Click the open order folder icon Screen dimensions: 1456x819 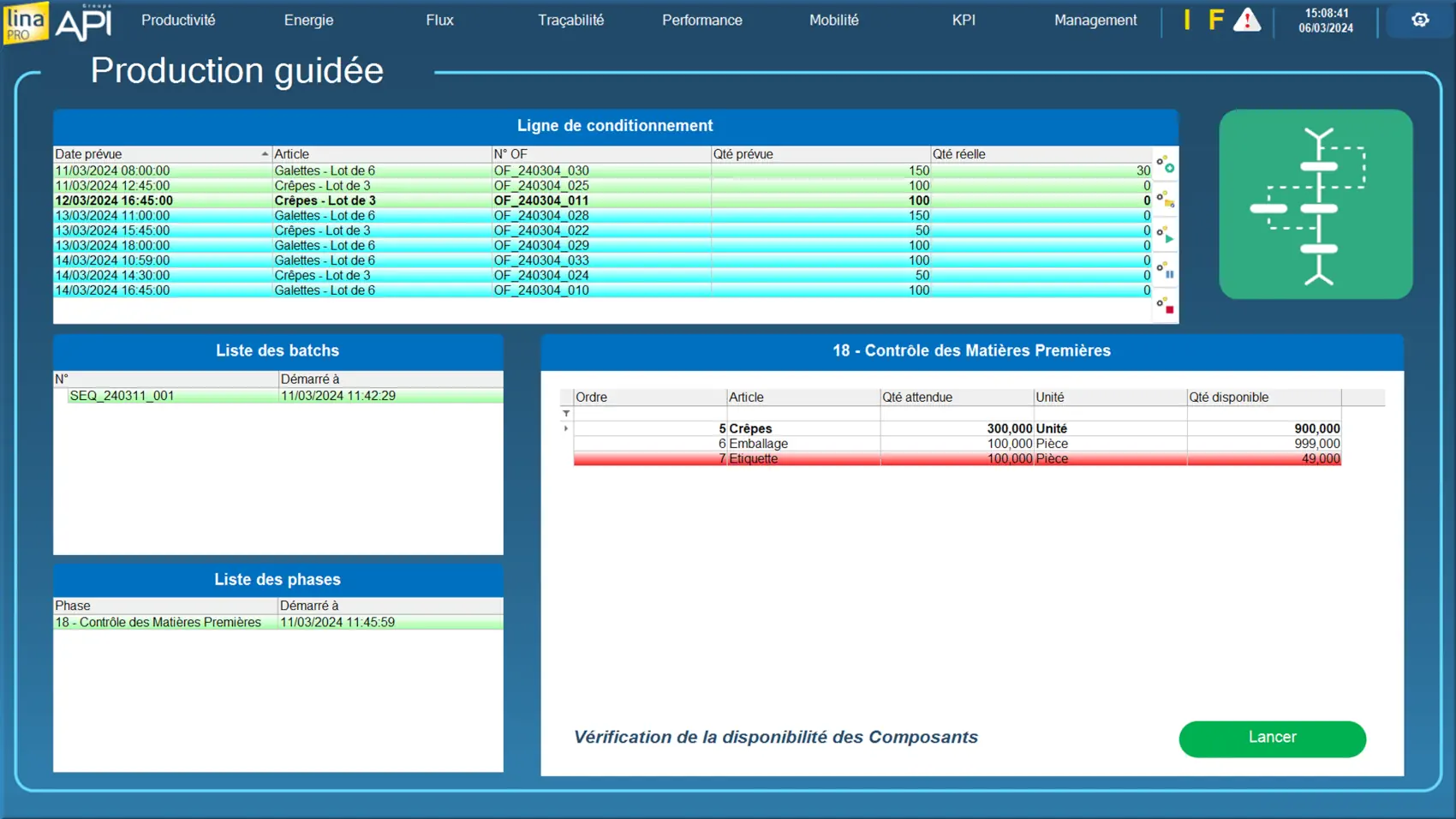coord(1166,200)
